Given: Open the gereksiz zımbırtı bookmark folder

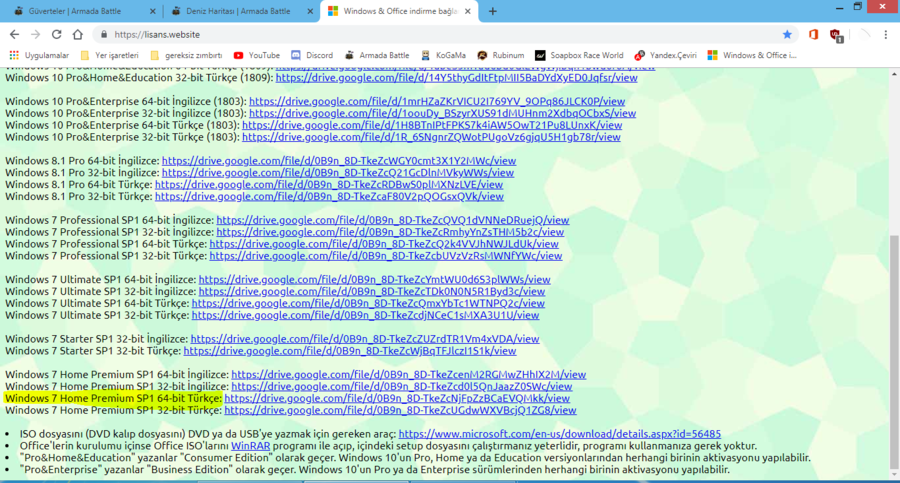Looking at the screenshot, I should (186, 55).
